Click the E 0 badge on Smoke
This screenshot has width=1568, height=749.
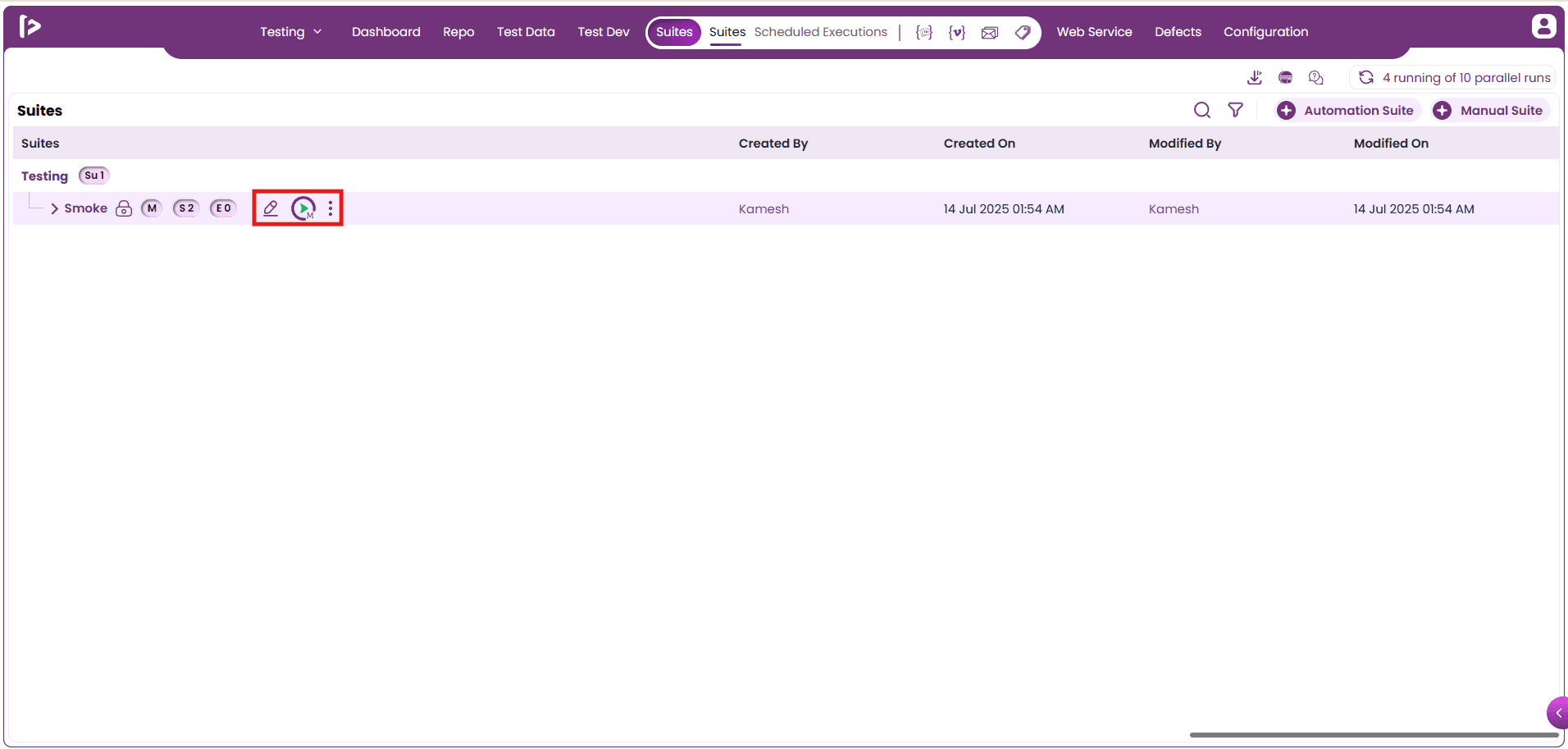pyautogui.click(x=223, y=208)
